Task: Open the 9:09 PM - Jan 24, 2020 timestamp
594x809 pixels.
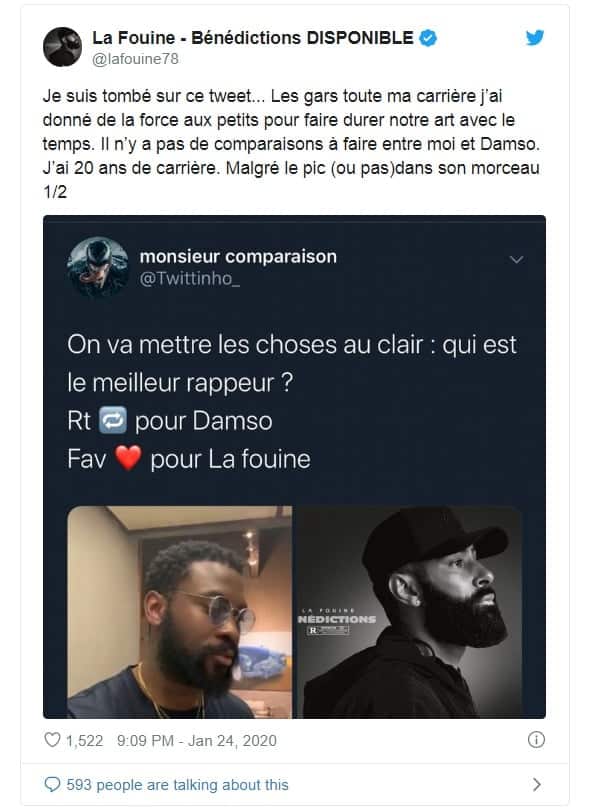Action: (x=197, y=740)
